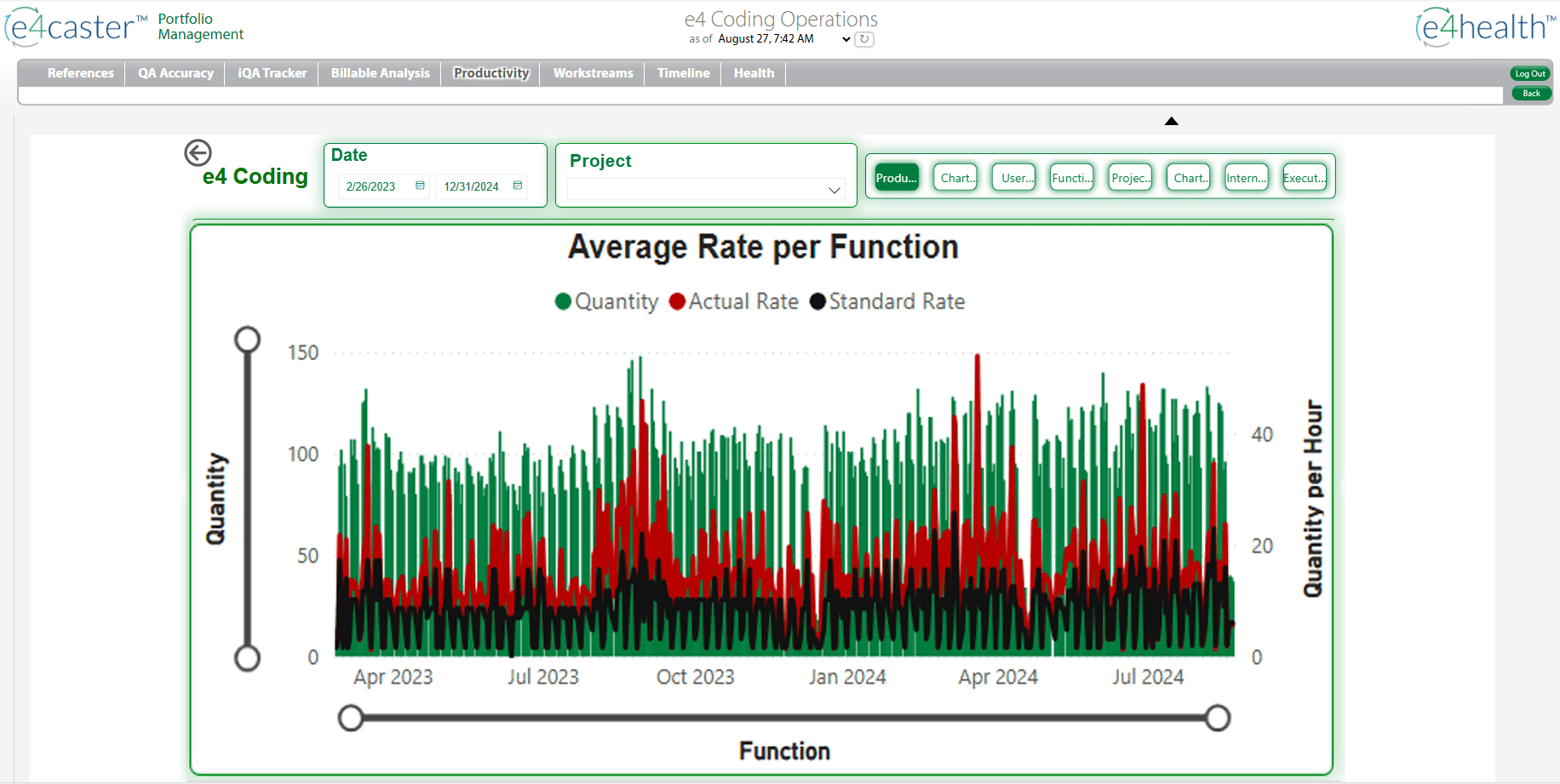Toggle the Actual Rate legend item

[734, 301]
